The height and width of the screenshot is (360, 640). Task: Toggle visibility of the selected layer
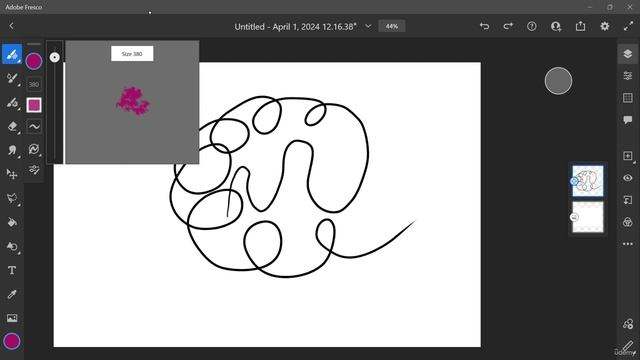[628, 178]
